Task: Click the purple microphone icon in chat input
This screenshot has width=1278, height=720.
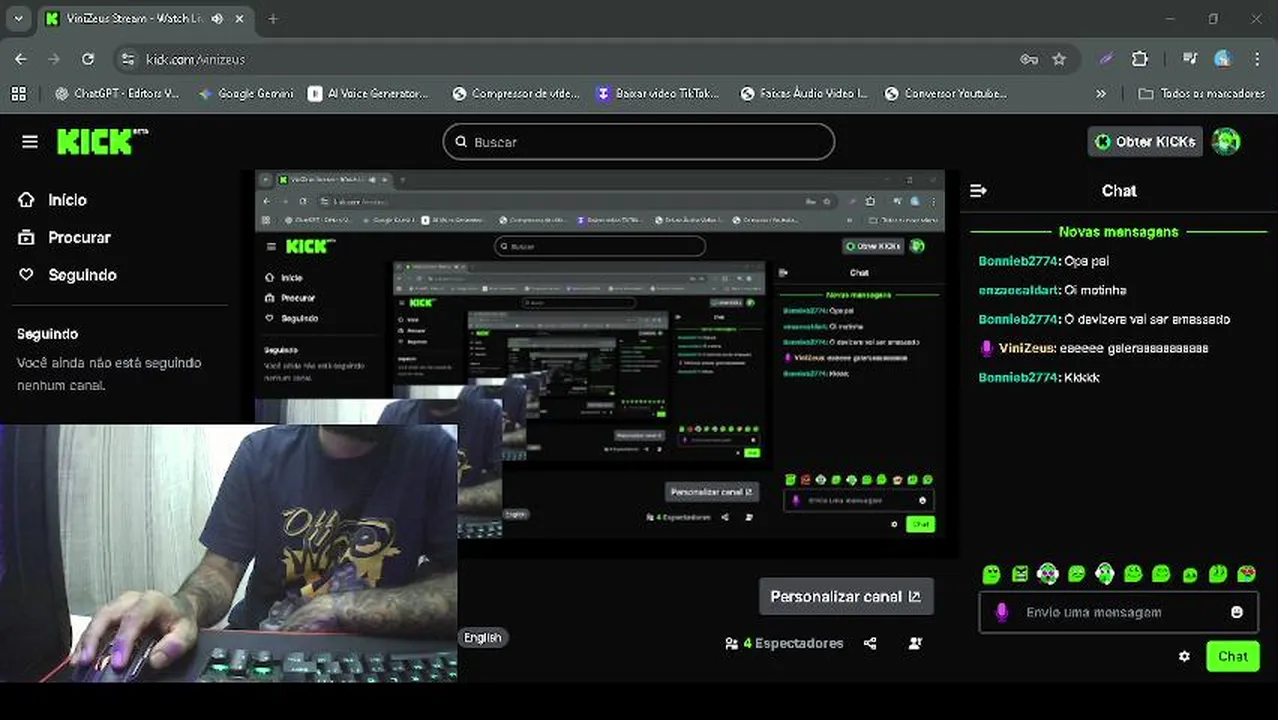Action: coord(1002,612)
